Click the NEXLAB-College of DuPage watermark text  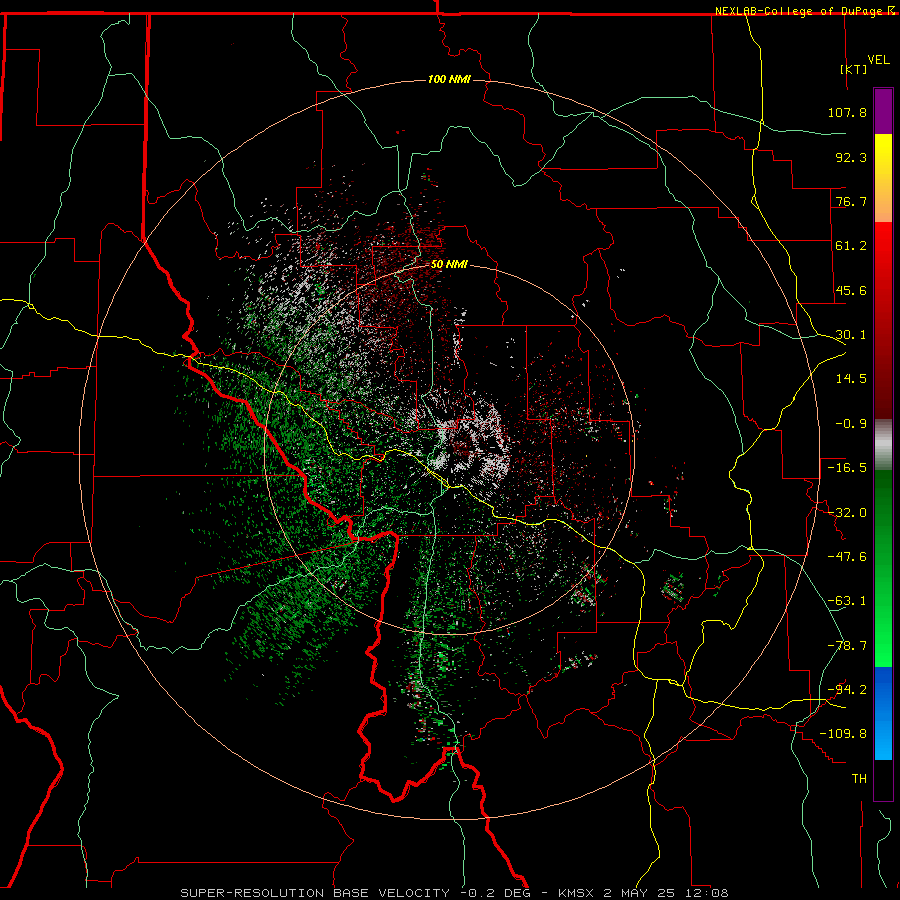pos(805,11)
